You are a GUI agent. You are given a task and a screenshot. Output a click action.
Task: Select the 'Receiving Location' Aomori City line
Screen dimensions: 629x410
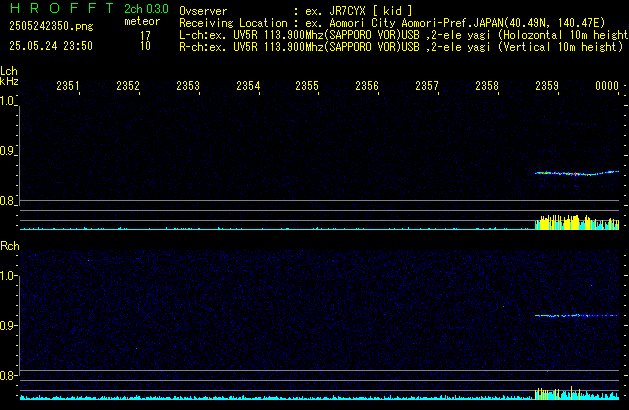tap(392, 23)
